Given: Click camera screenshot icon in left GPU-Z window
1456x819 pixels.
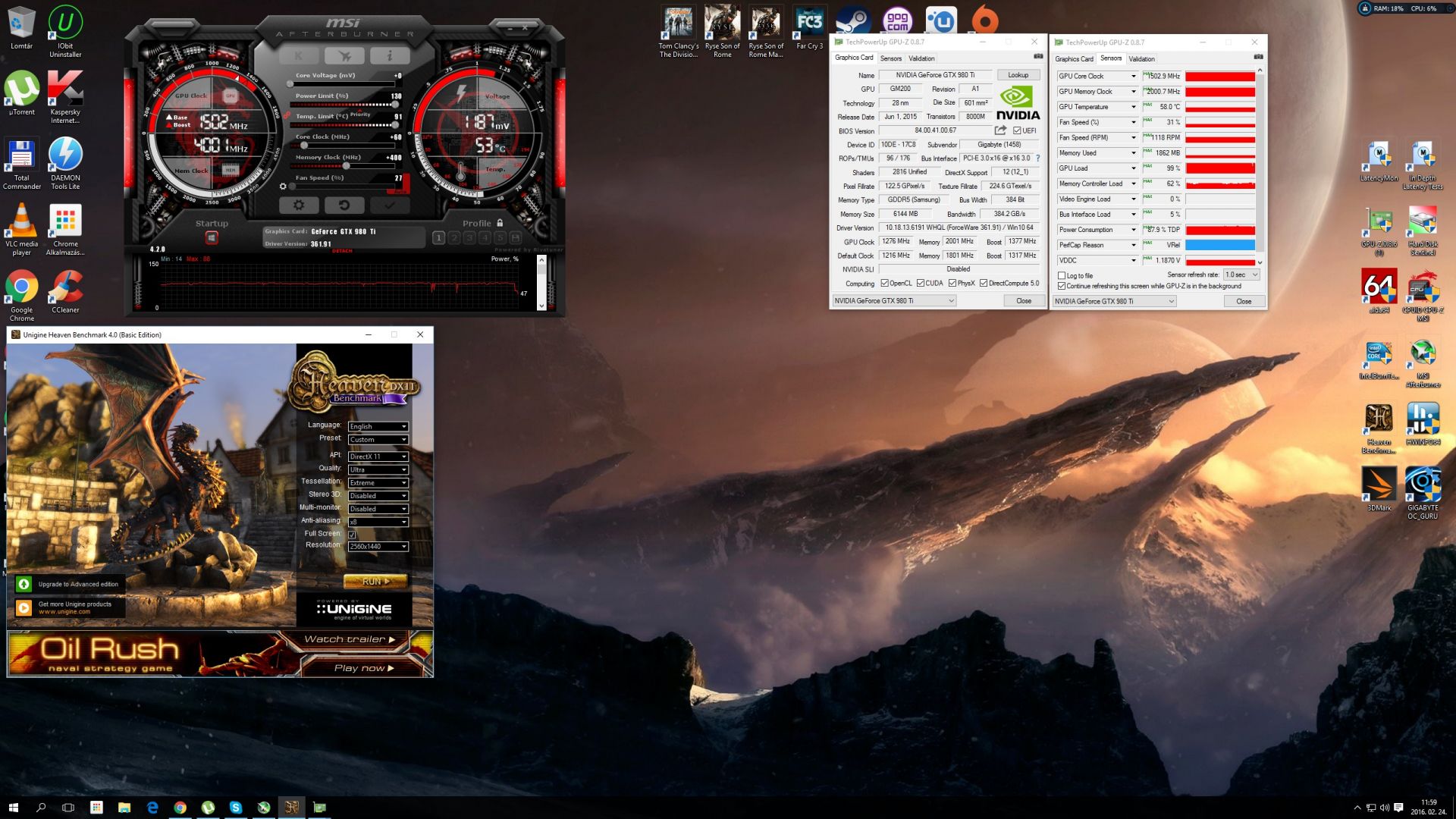Looking at the screenshot, I should pos(1038,57).
